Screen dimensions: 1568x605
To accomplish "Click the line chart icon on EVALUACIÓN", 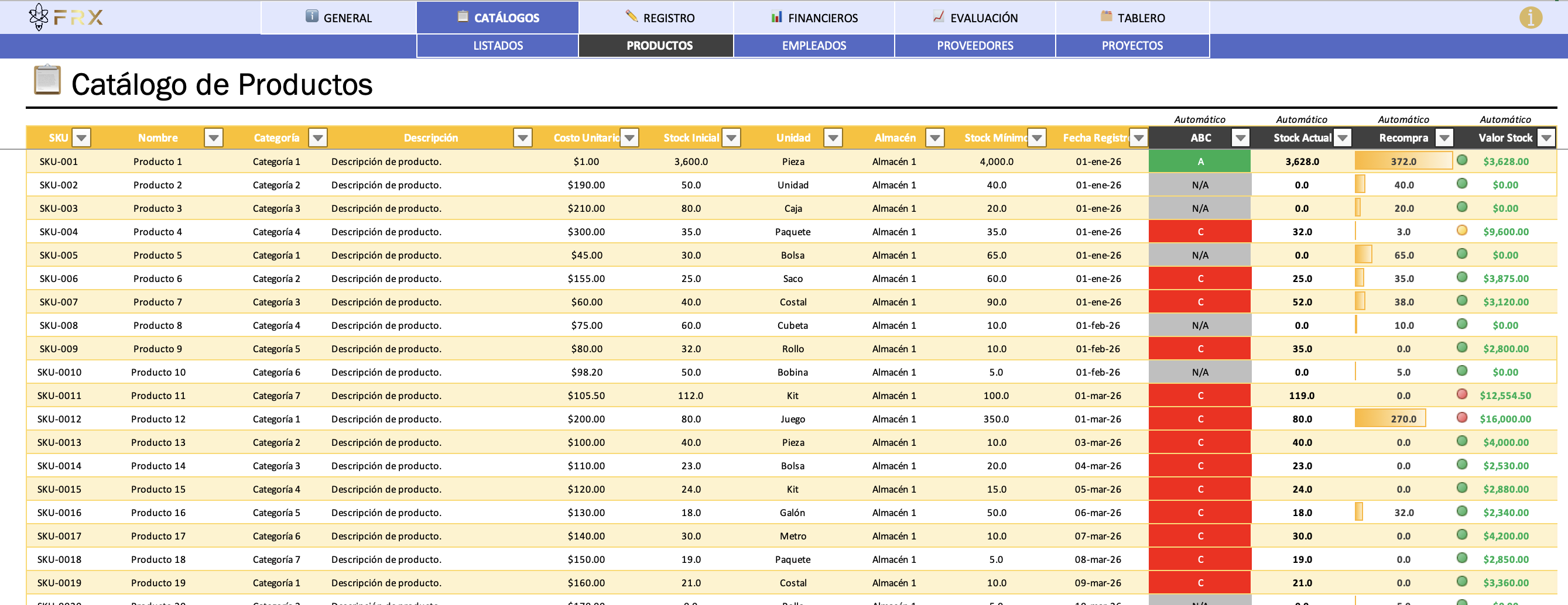I will [x=938, y=16].
